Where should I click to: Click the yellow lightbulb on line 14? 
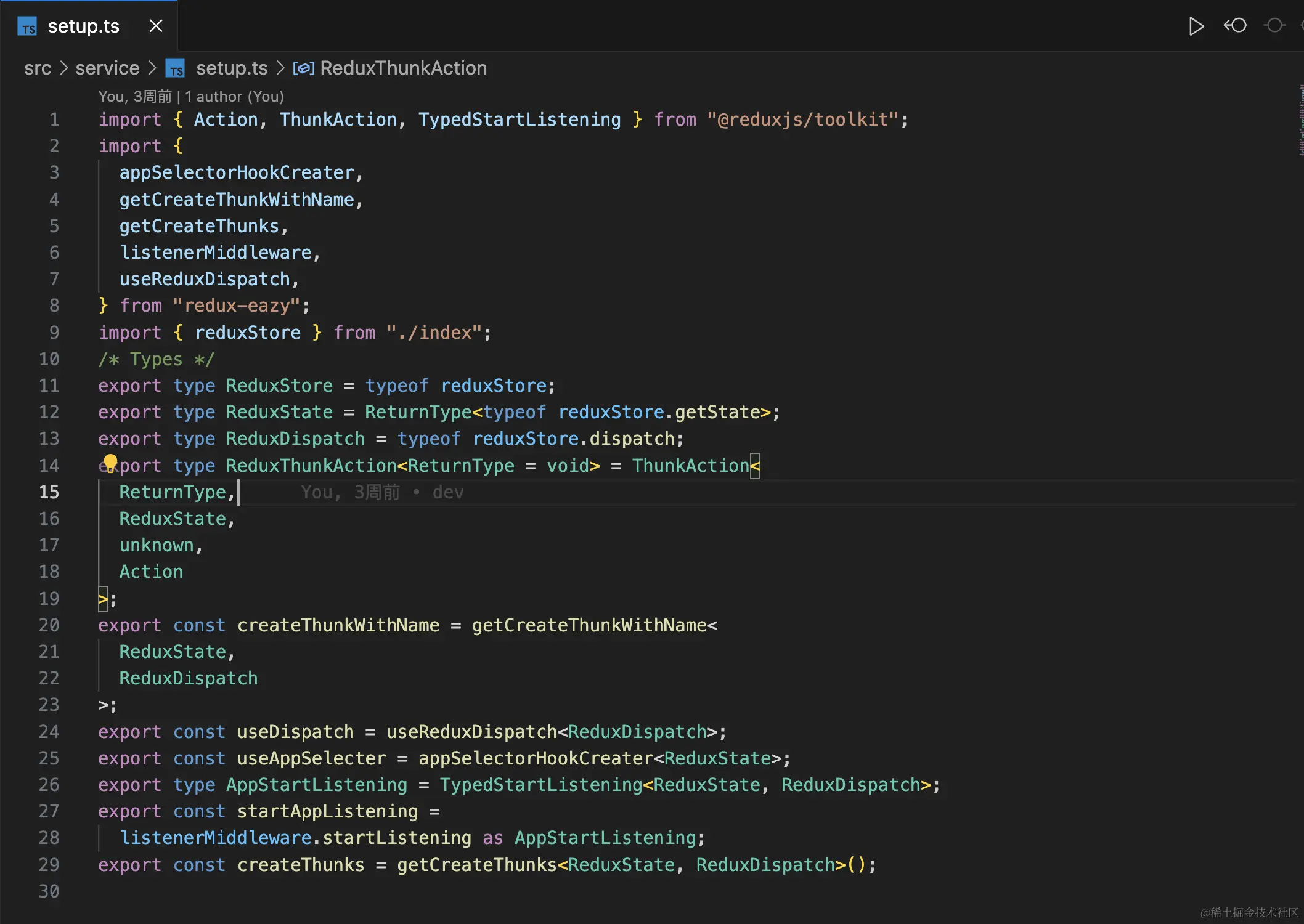click(x=110, y=462)
